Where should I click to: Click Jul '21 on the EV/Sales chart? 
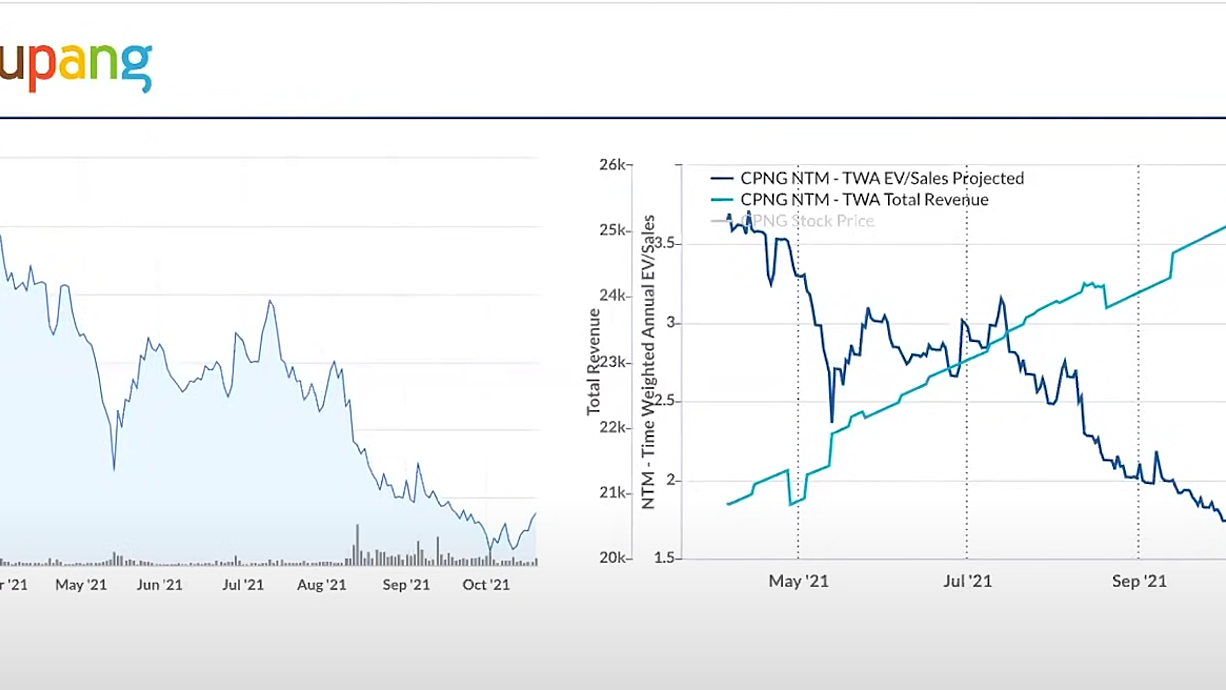click(x=968, y=581)
